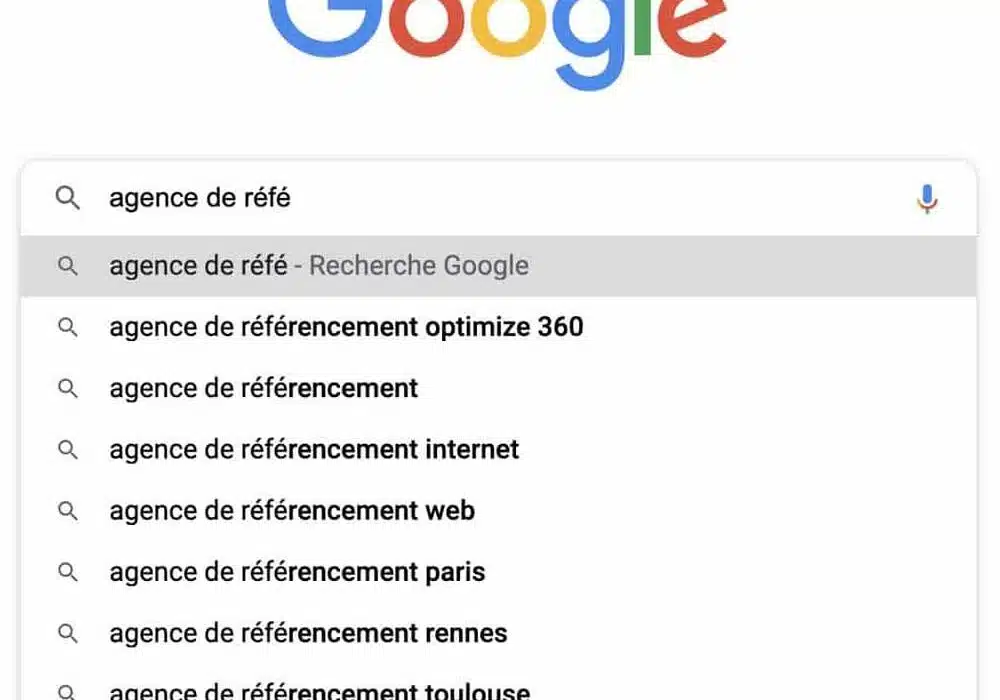Click inside the search text field

coord(500,198)
